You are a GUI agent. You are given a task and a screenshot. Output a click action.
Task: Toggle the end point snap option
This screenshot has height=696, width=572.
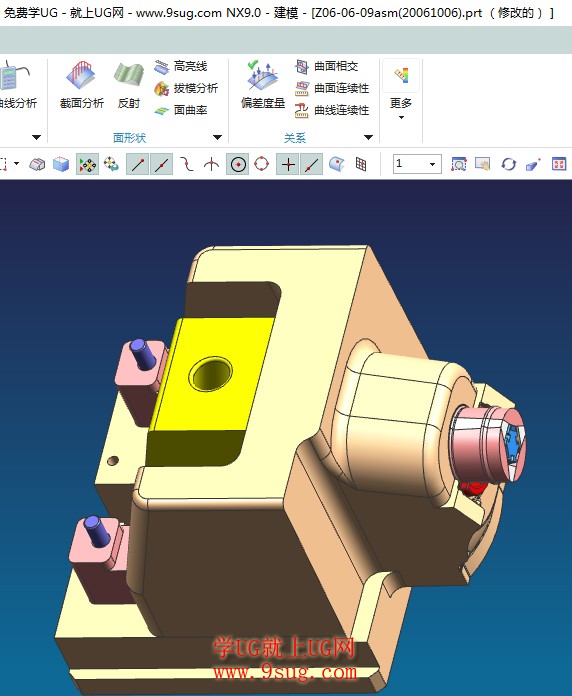tap(138, 164)
